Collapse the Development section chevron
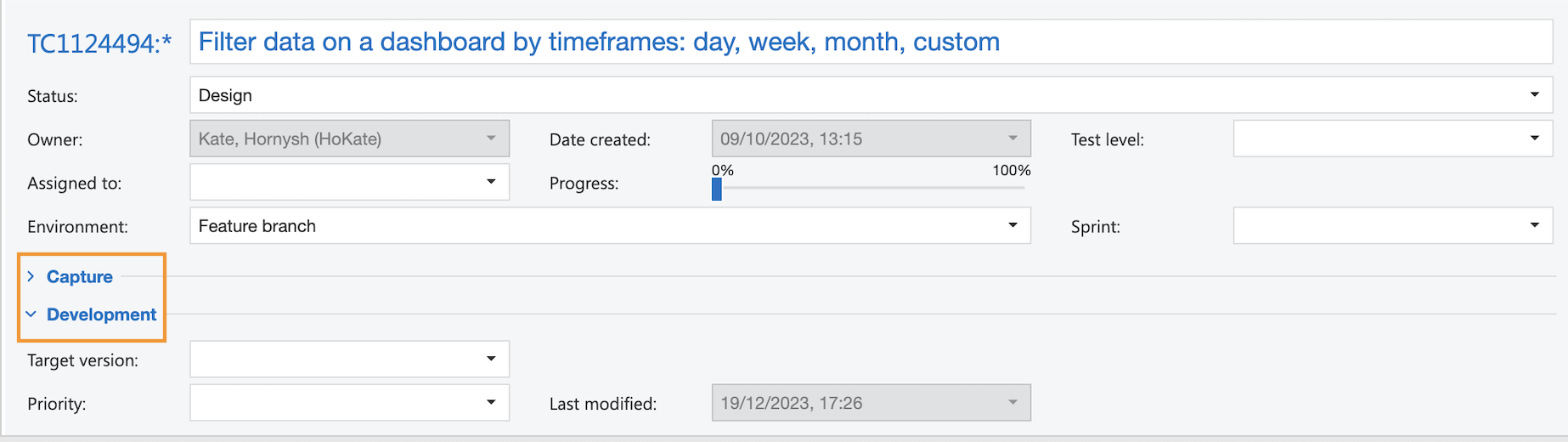 pyautogui.click(x=31, y=314)
